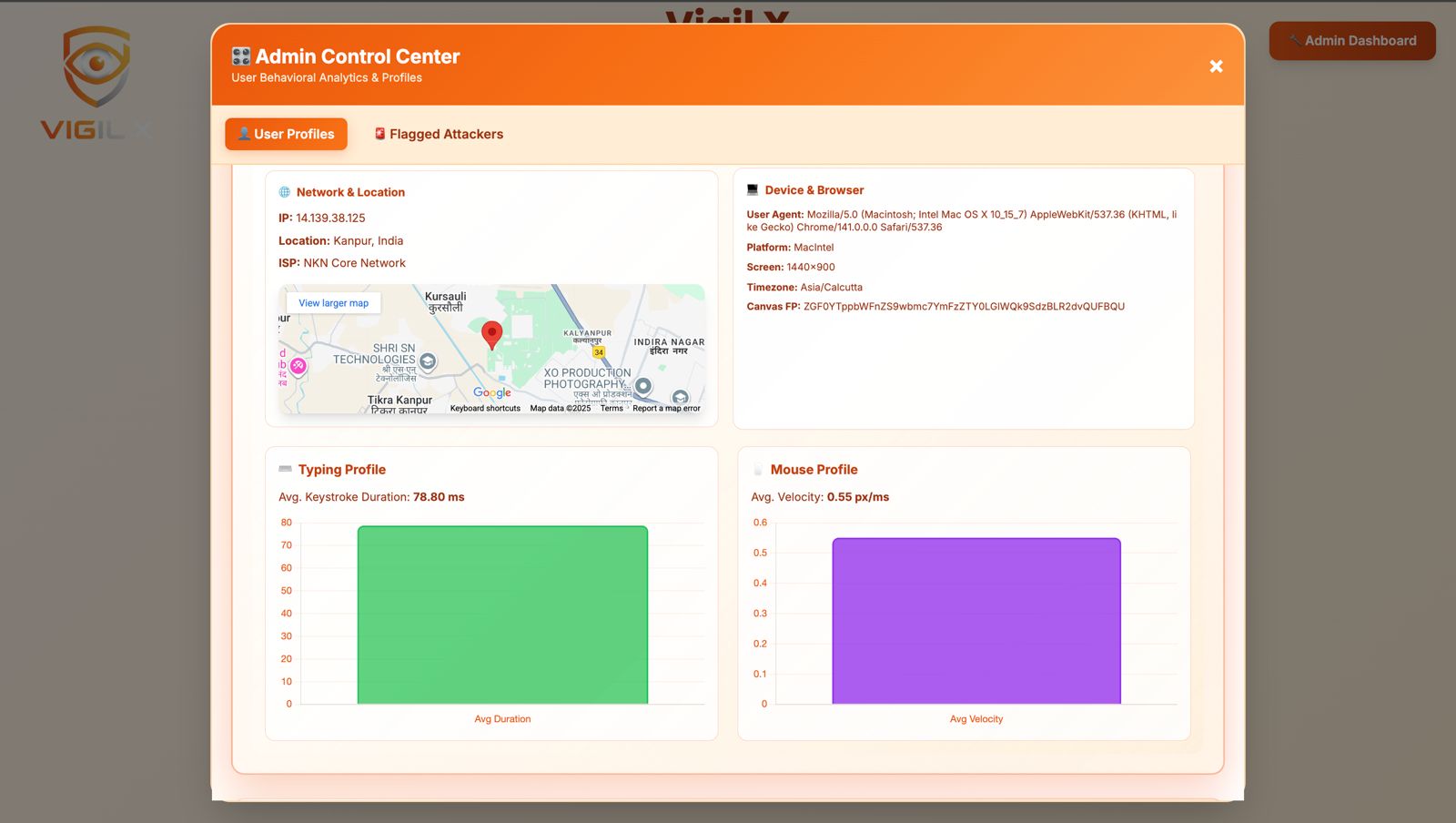1456x823 pixels.
Task: Click the red location pin on the map
Action: point(491,335)
